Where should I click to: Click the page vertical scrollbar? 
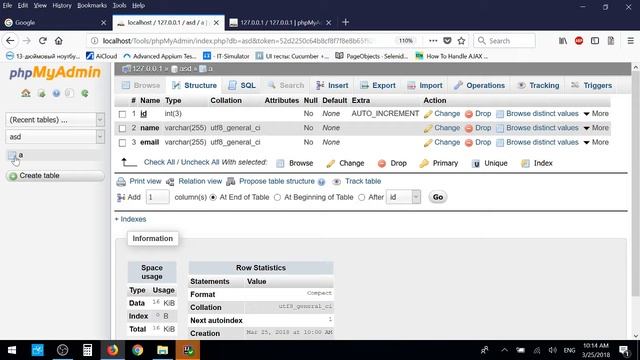click(x=635, y=184)
